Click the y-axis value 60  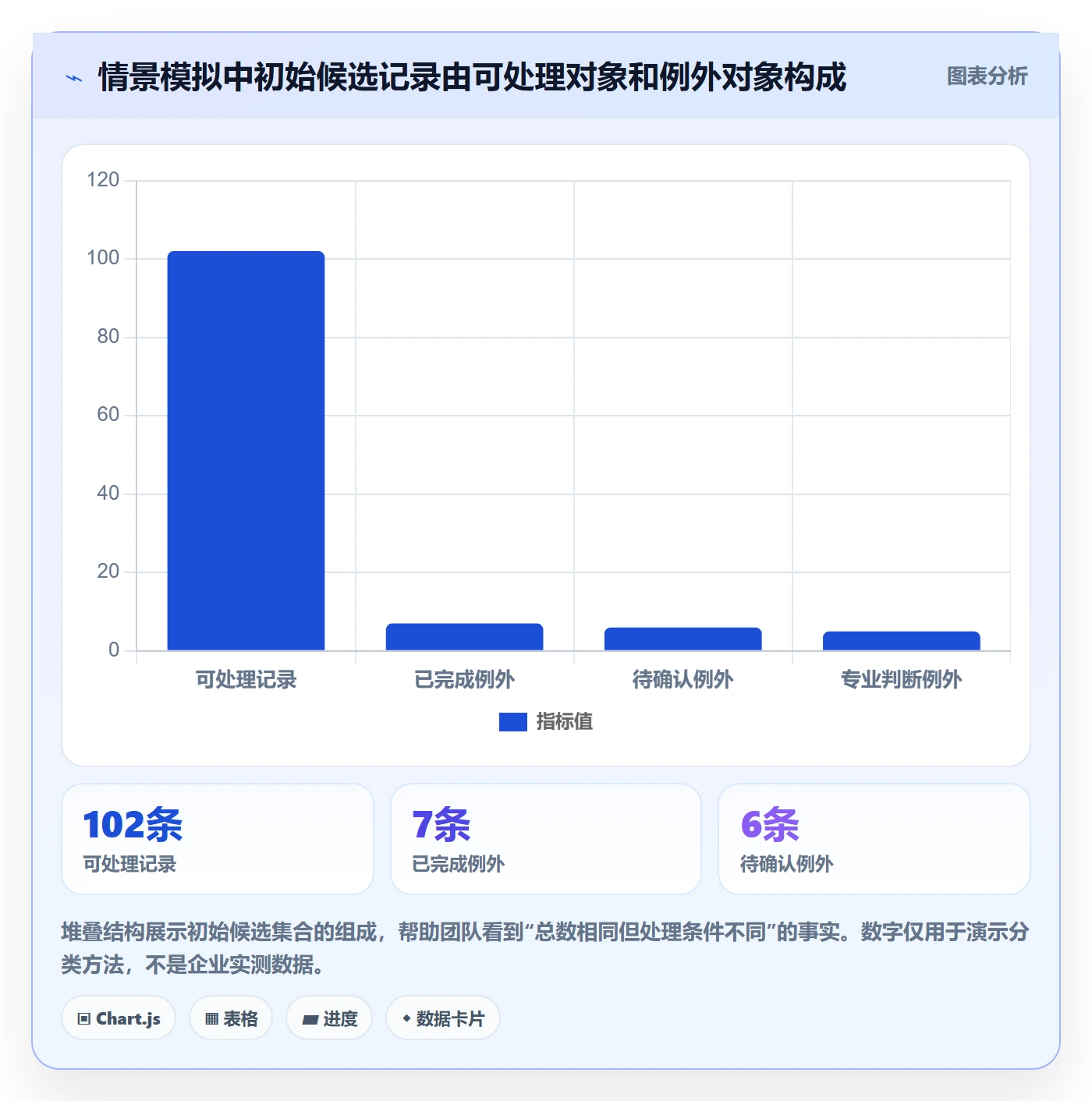[108, 415]
